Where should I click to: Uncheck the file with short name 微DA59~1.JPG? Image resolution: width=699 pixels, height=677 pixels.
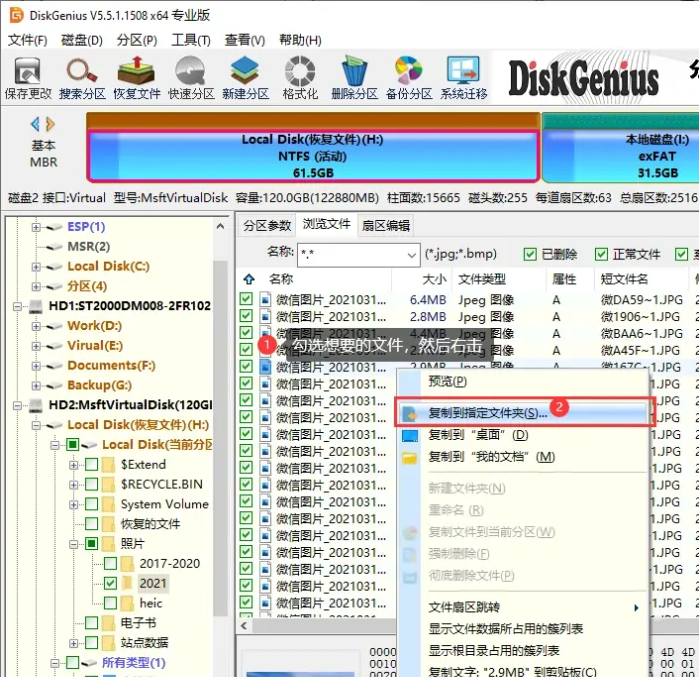point(246,299)
